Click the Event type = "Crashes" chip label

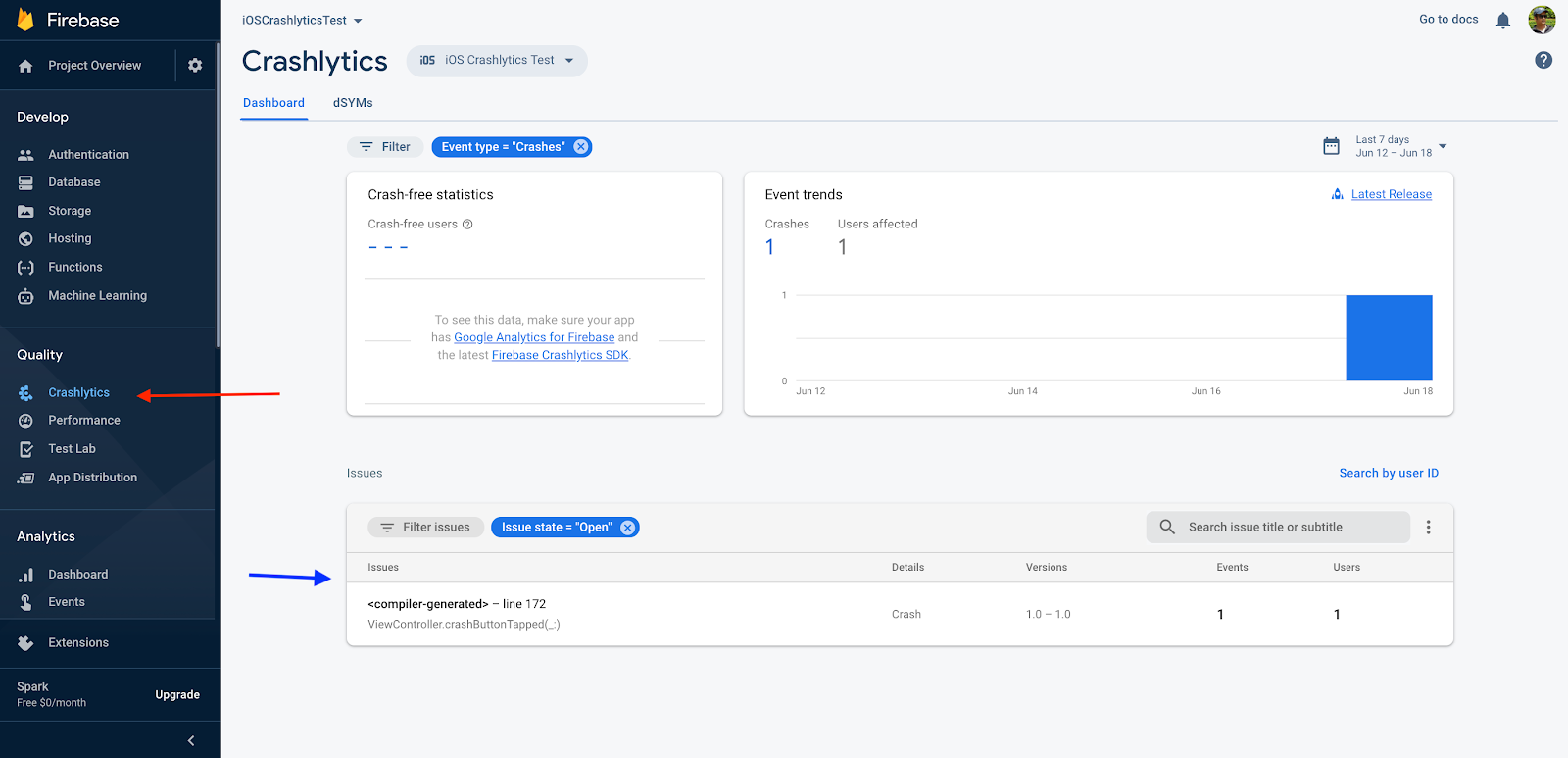click(503, 147)
